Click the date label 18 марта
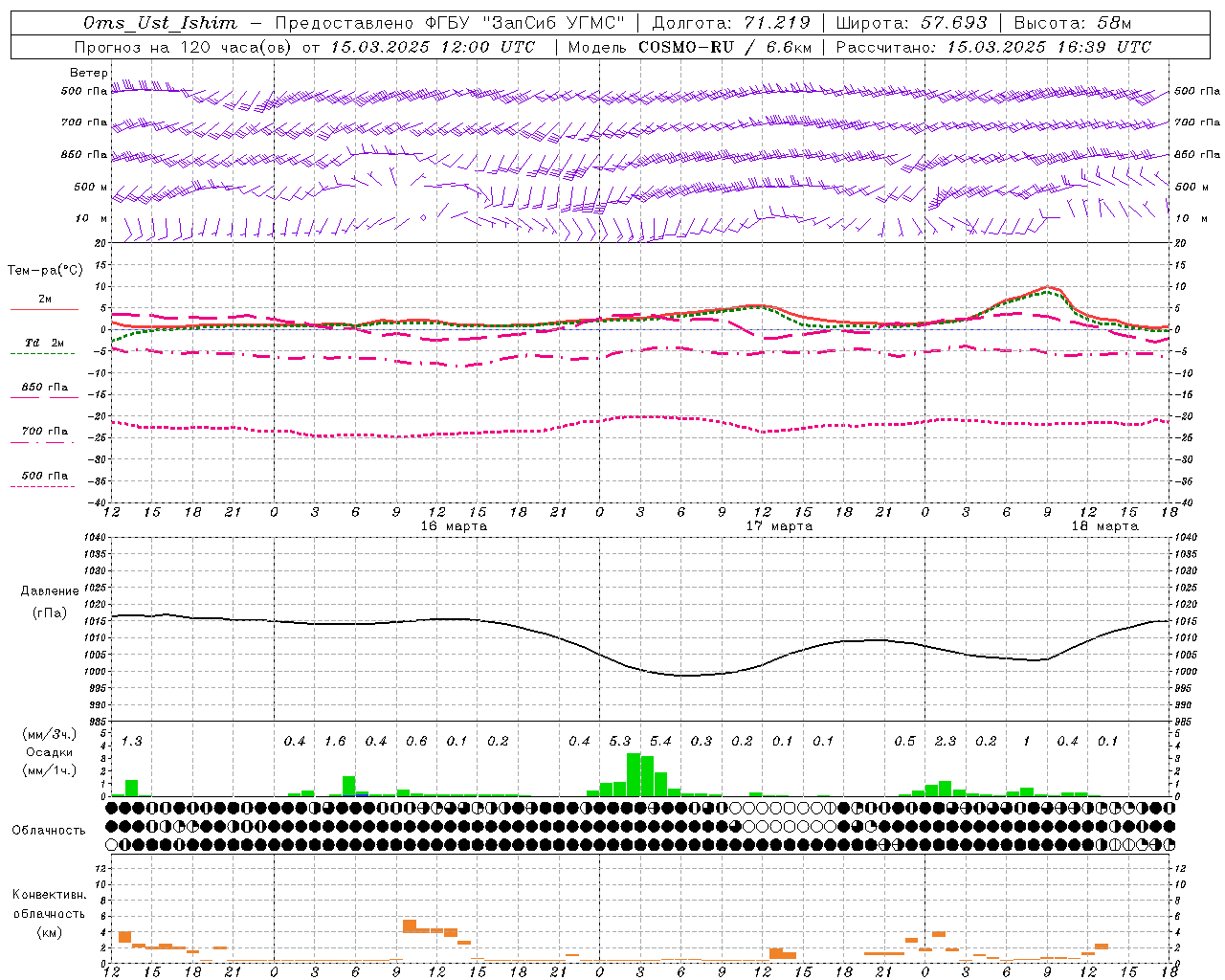This screenshot has width=1225, height=980. (1104, 526)
